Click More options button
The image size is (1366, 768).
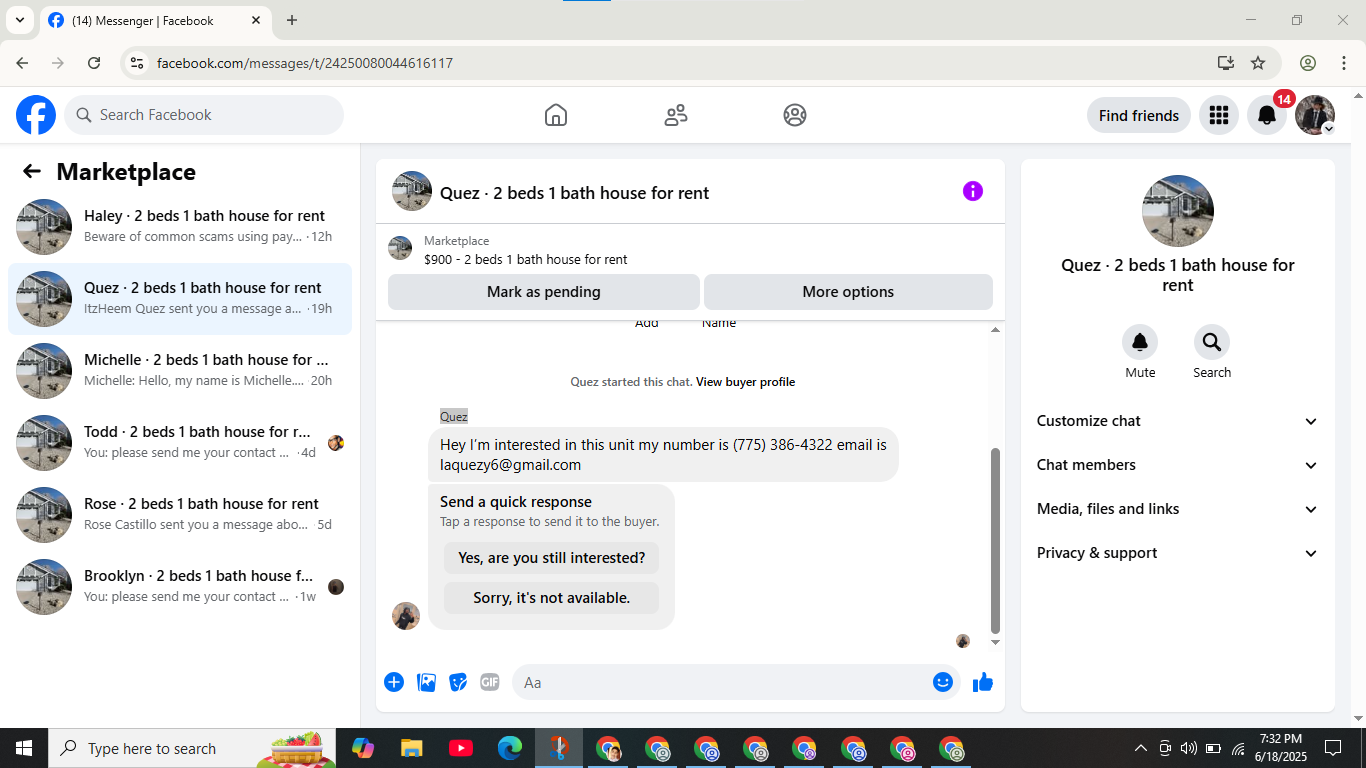tap(848, 292)
